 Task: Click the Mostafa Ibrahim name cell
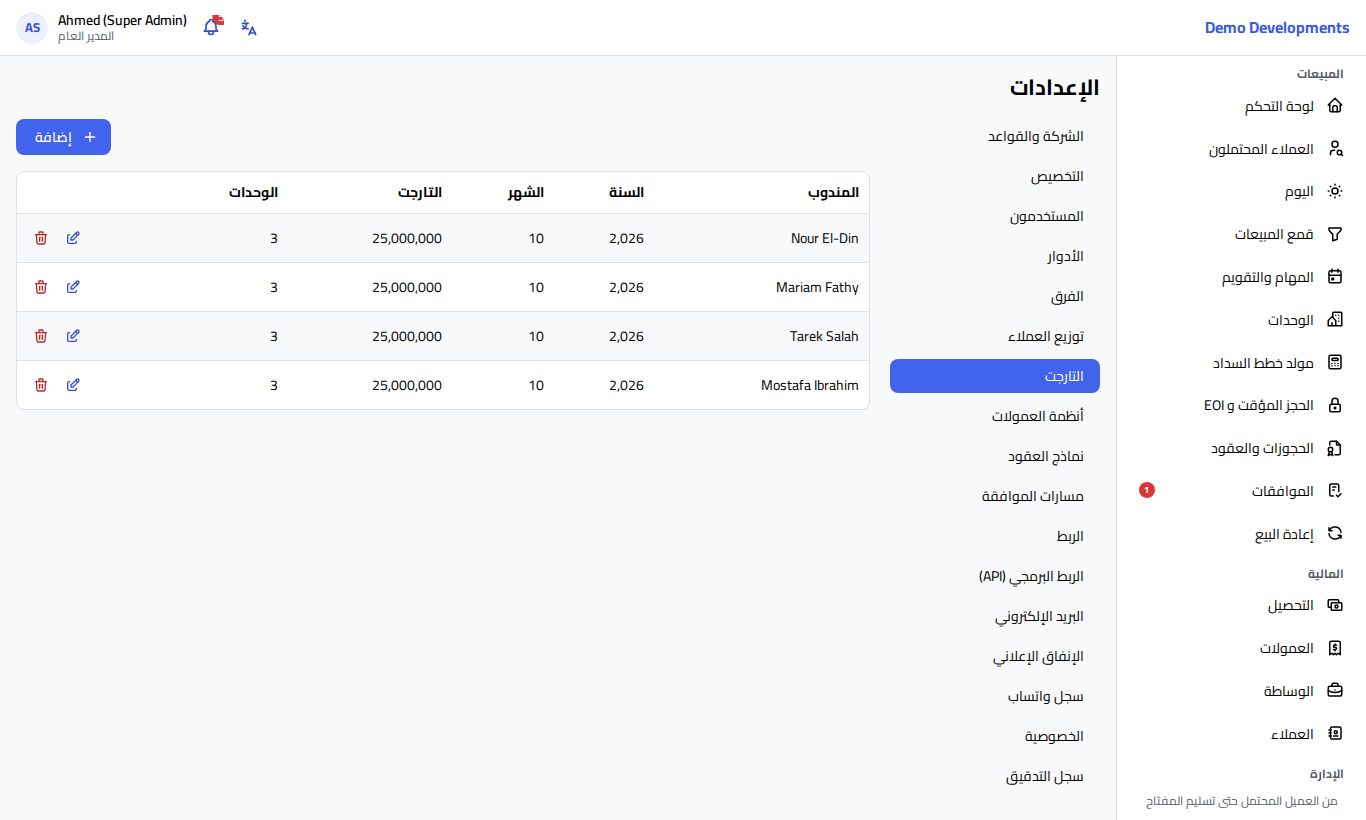pyautogui.click(x=809, y=385)
